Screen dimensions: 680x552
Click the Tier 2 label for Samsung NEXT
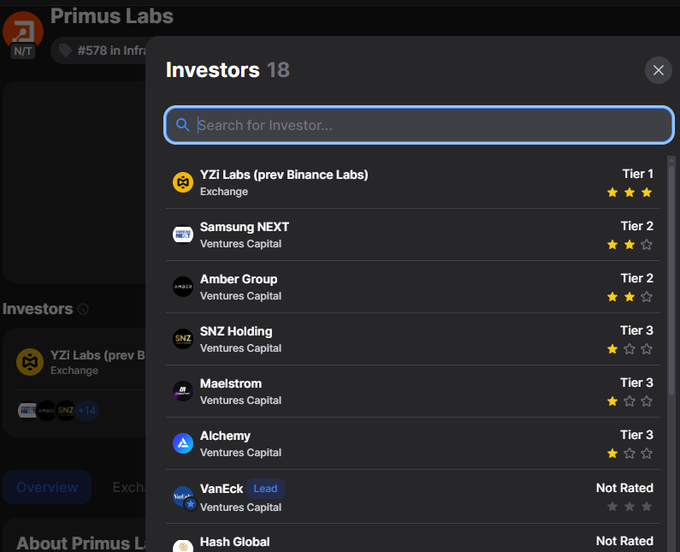click(637, 226)
